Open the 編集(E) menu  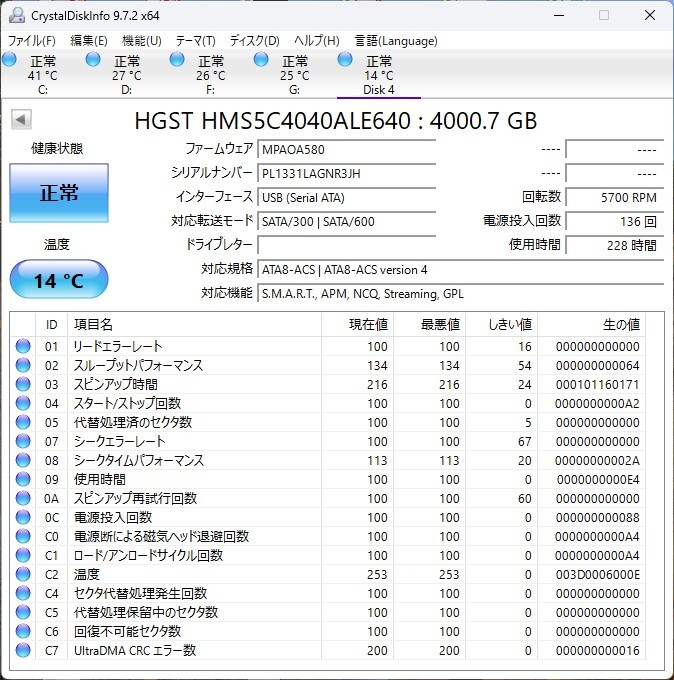[89, 41]
